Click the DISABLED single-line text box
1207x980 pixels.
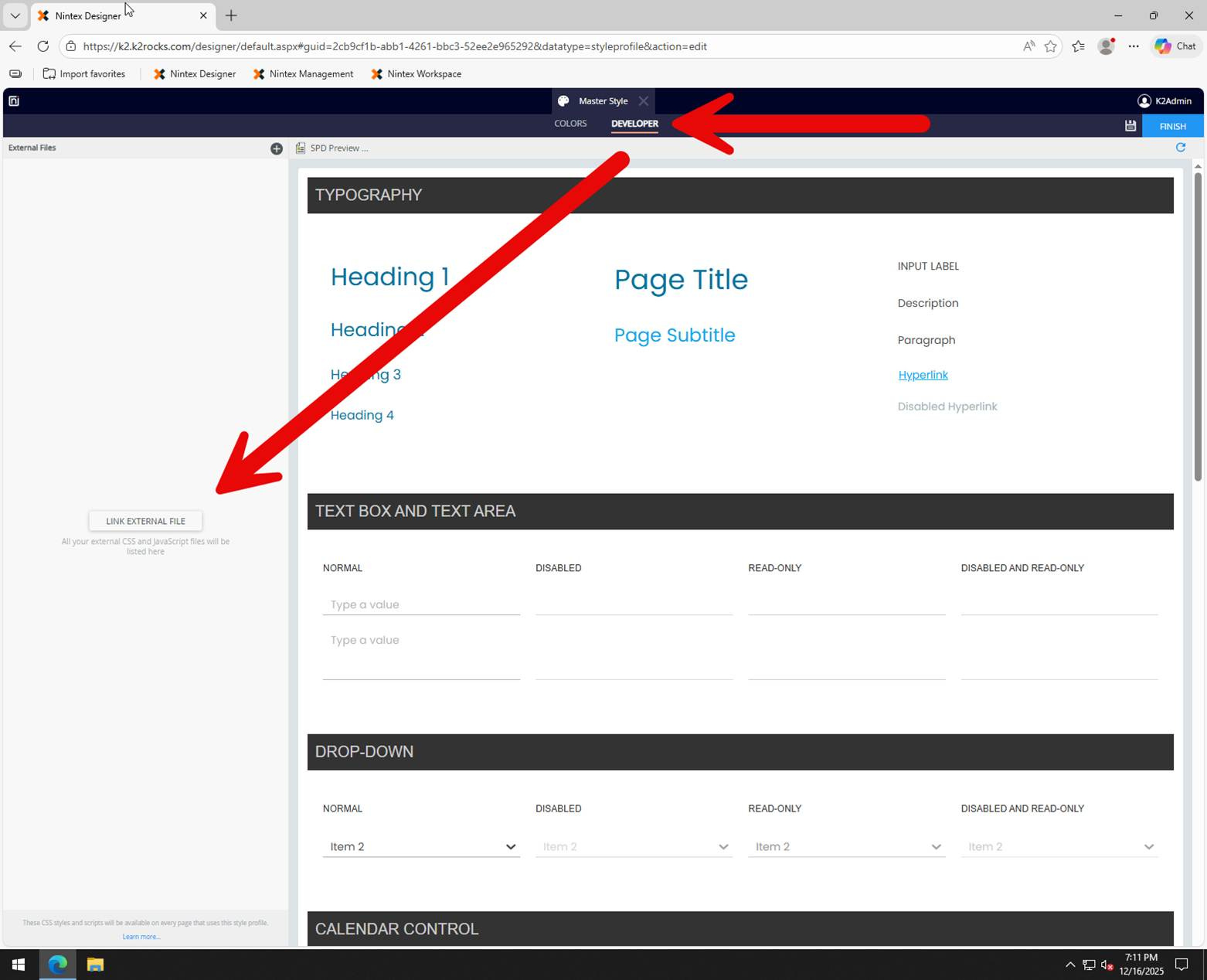coord(634,604)
